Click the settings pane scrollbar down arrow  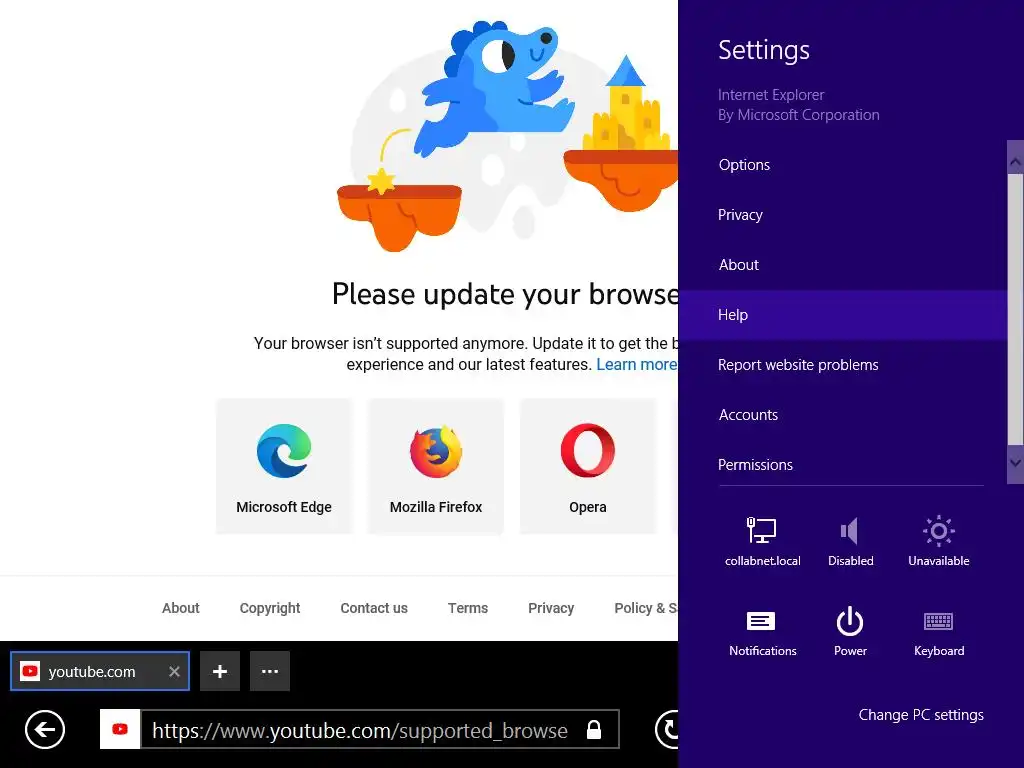[x=1015, y=462]
